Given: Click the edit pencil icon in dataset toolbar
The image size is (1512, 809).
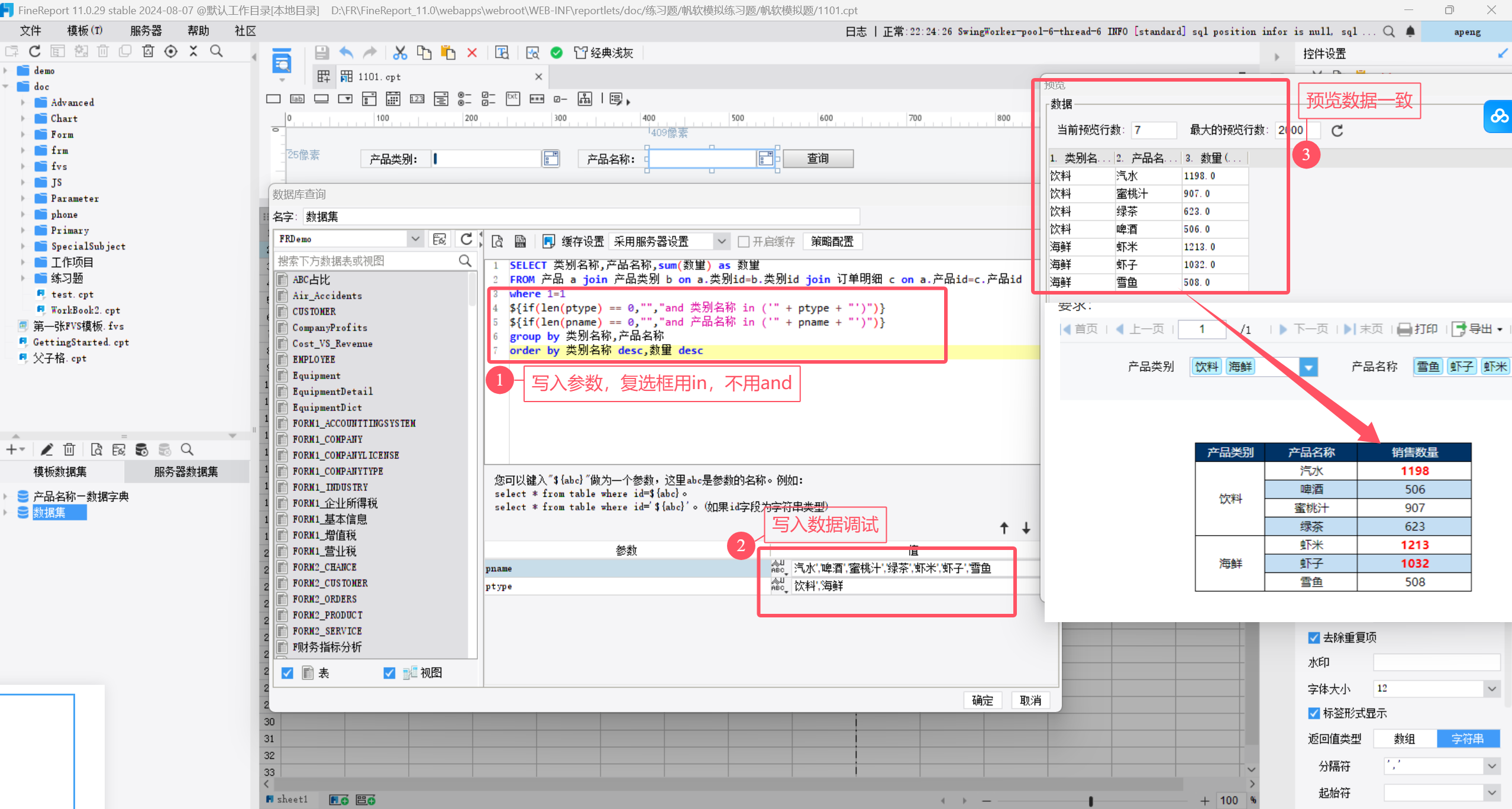Looking at the screenshot, I should click(x=47, y=450).
